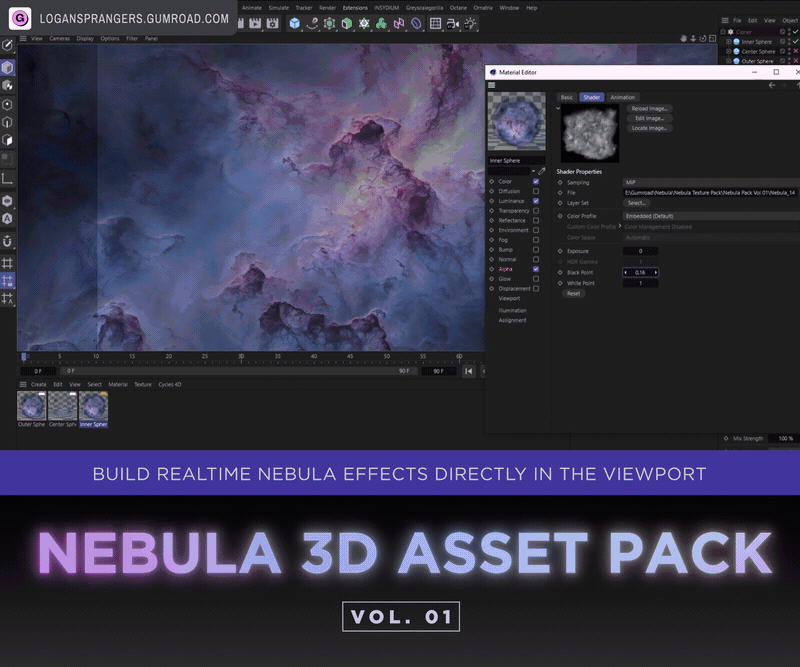Screen dimensions: 800x667
Task: Open the Simulate menu
Action: tap(279, 8)
